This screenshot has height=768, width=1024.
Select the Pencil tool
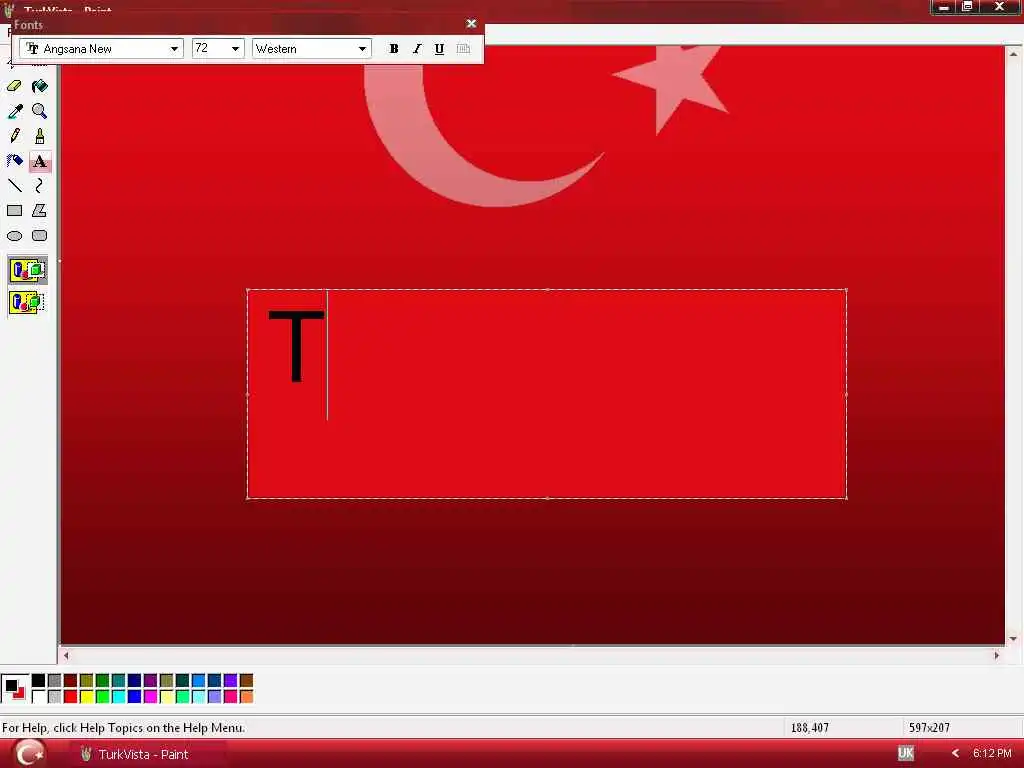coord(14,136)
